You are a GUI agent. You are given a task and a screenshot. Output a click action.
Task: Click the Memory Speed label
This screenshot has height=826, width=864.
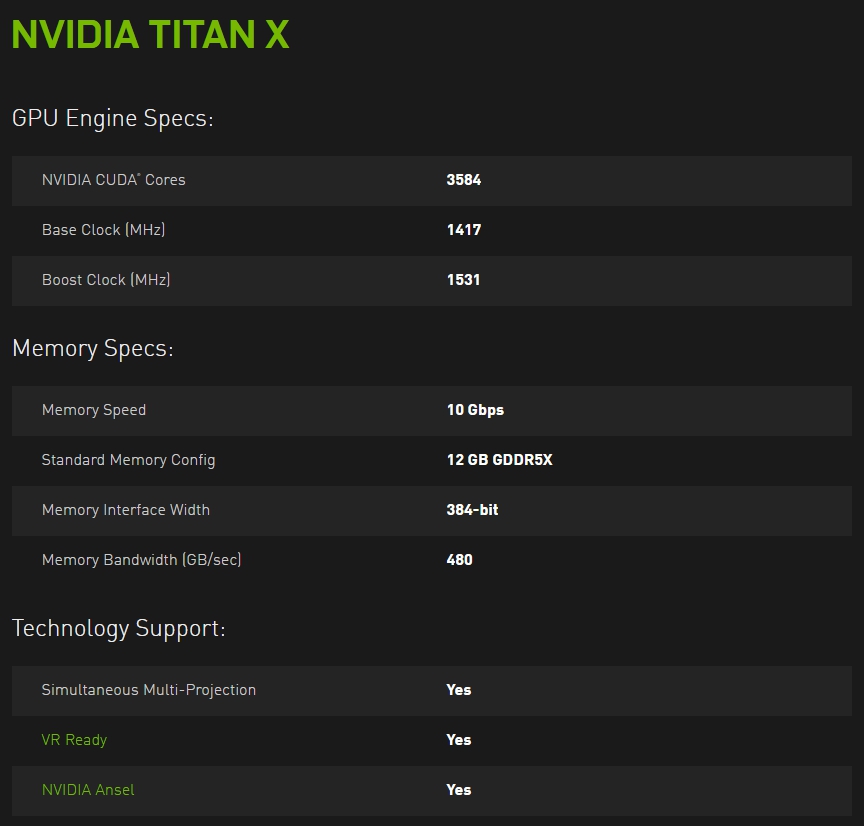pyautogui.click(x=94, y=410)
